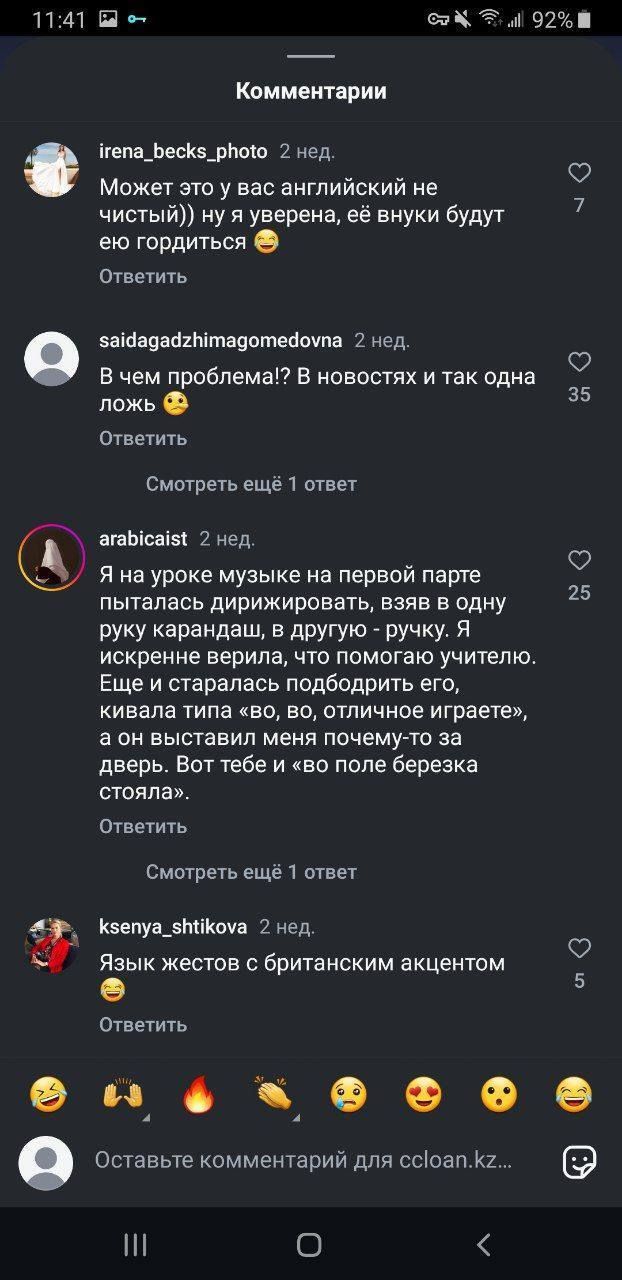Image resolution: width=622 pixels, height=1280 pixels.
Task: Insert the crying face emoji
Action: coord(349,1095)
